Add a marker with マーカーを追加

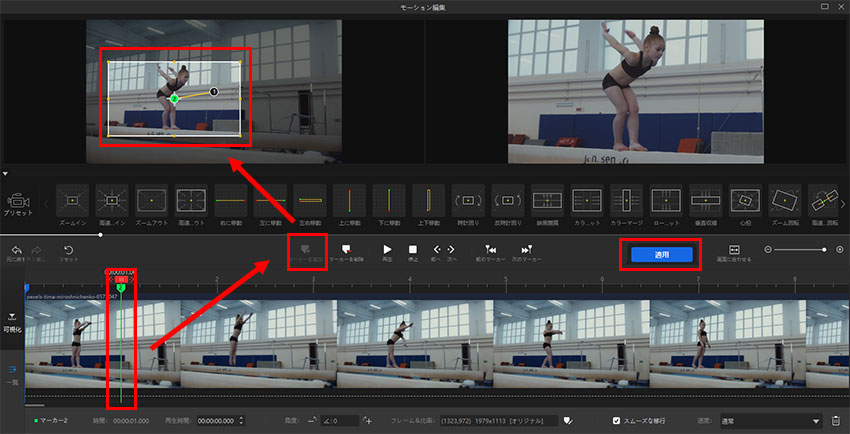point(305,250)
